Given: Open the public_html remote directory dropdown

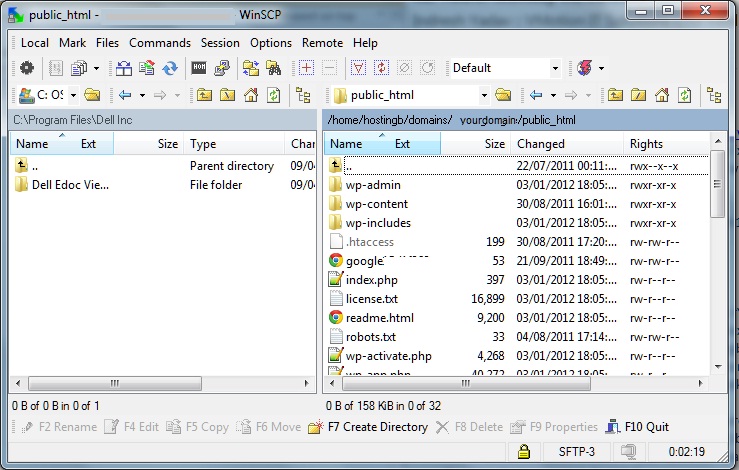Looking at the screenshot, I should 484,95.
